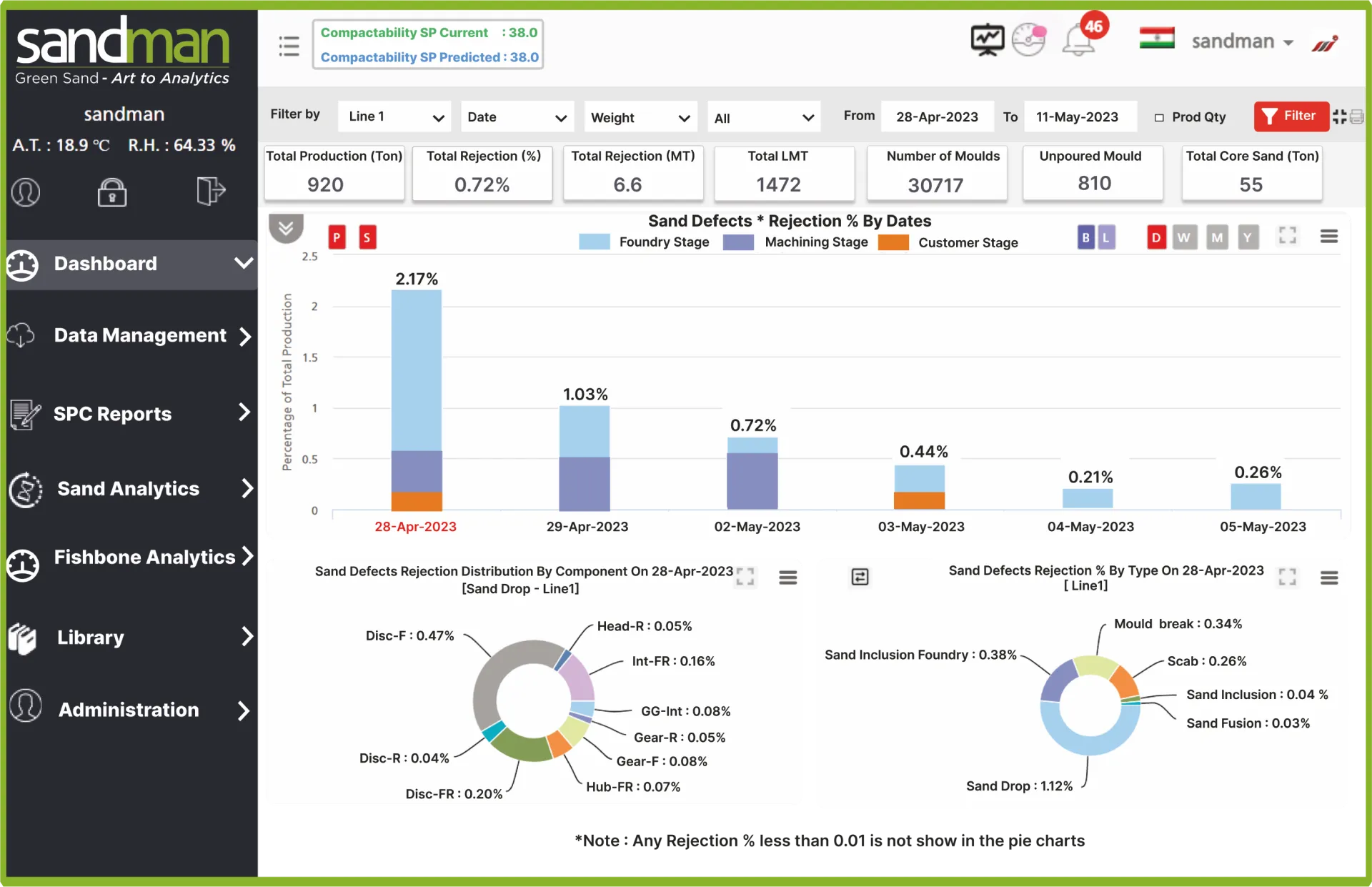
Task: Enable the Prod Qty checkbox
Action: pyautogui.click(x=1159, y=117)
